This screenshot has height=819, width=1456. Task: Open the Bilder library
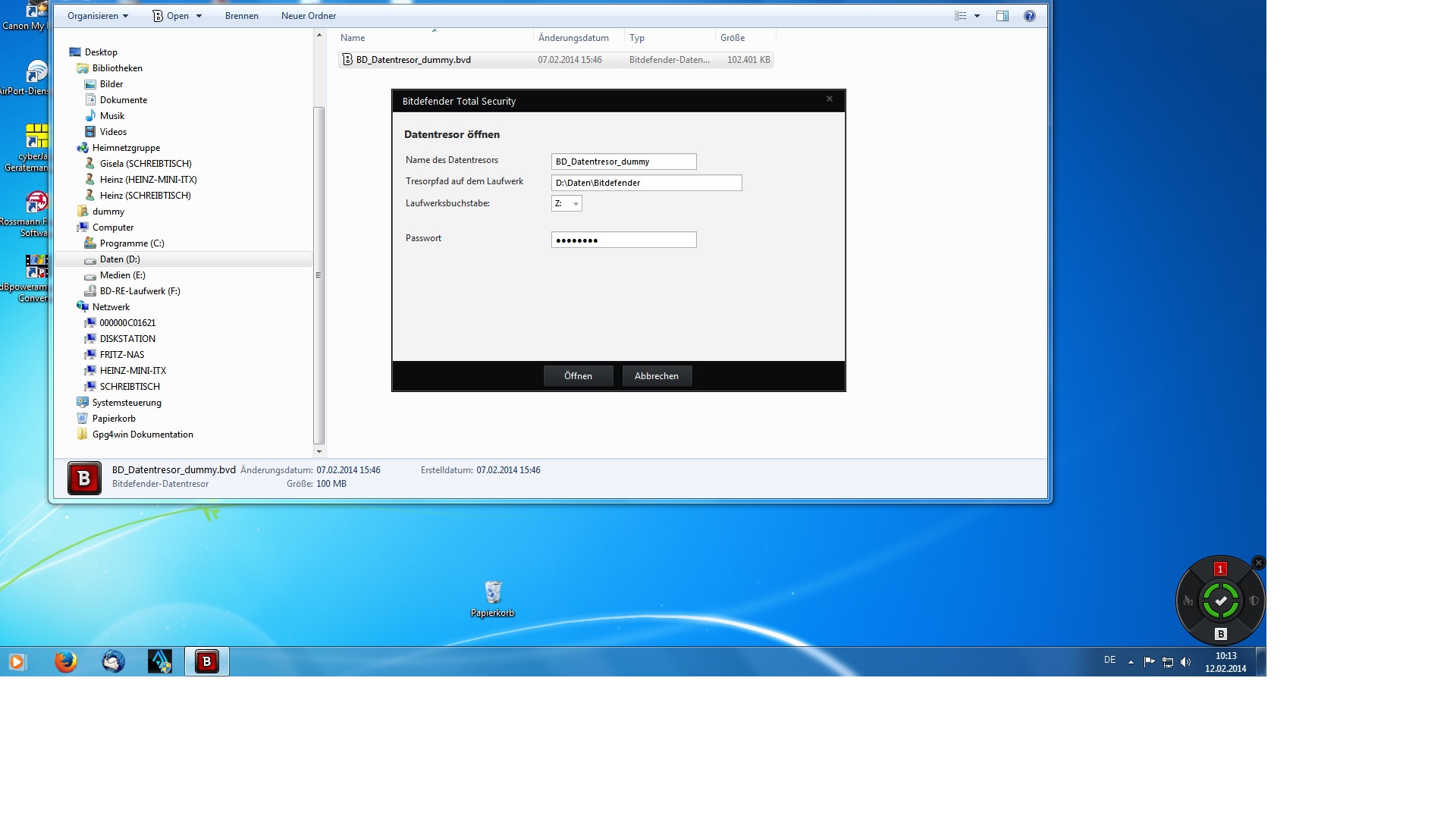click(x=111, y=84)
